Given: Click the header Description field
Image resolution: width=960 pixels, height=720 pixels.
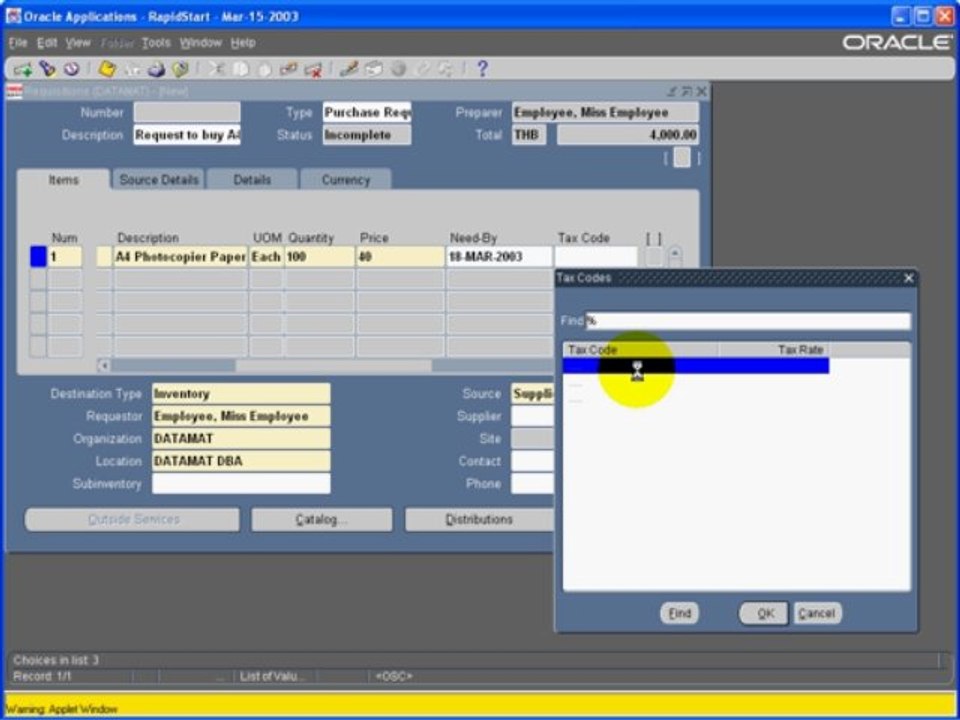Looking at the screenshot, I should pos(187,135).
